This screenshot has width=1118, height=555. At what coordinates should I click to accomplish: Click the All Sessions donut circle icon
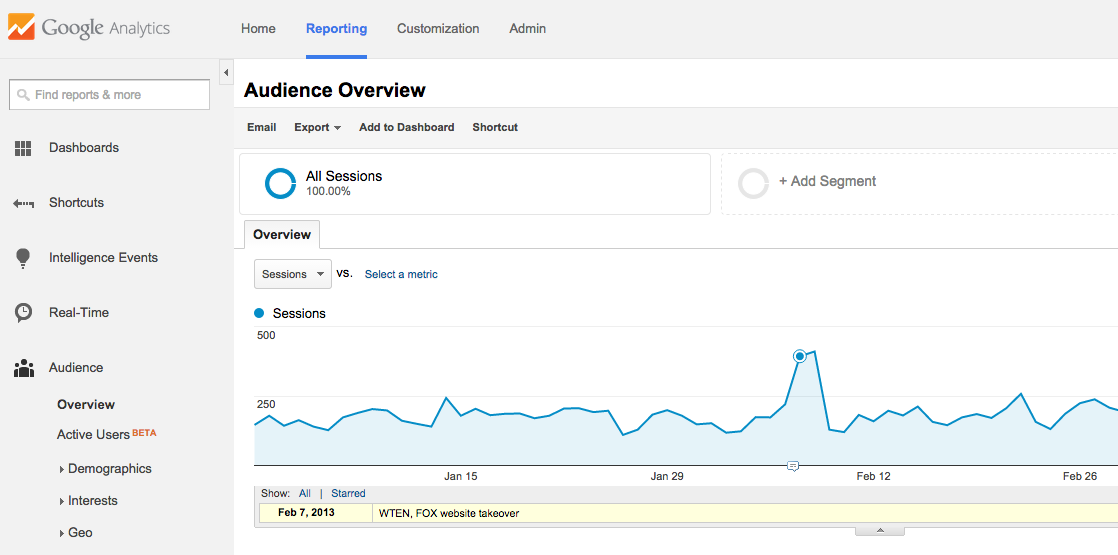pyautogui.click(x=280, y=183)
